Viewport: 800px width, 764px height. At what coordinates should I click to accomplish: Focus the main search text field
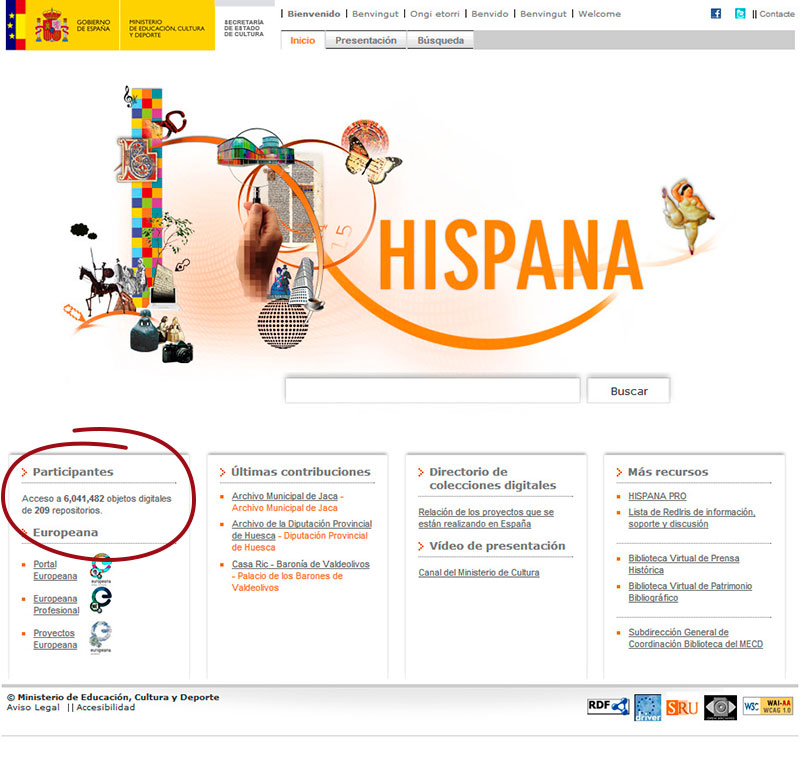433,390
